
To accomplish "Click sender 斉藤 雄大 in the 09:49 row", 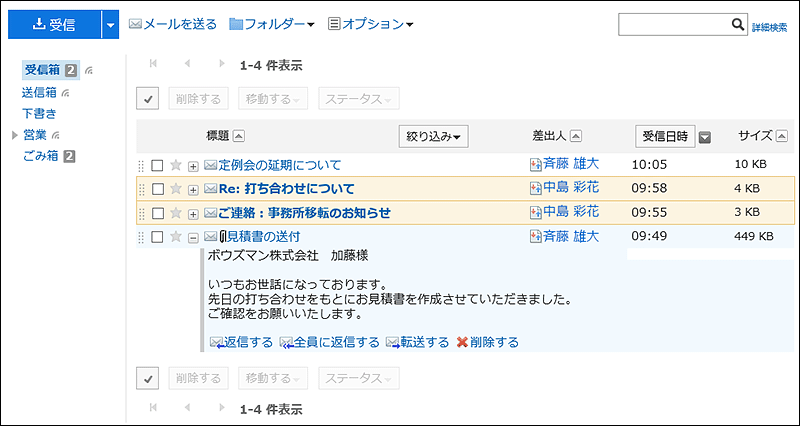I will pyautogui.click(x=570, y=236).
